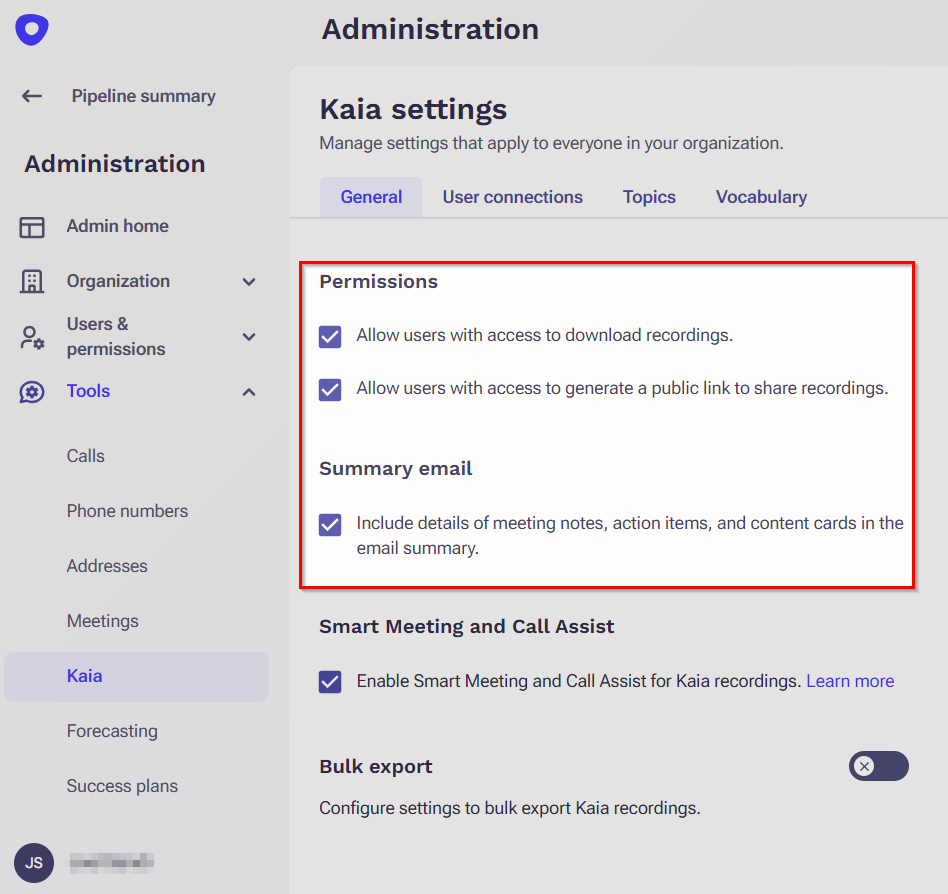Click the Tools menu label
948x894 pixels.
[88, 391]
